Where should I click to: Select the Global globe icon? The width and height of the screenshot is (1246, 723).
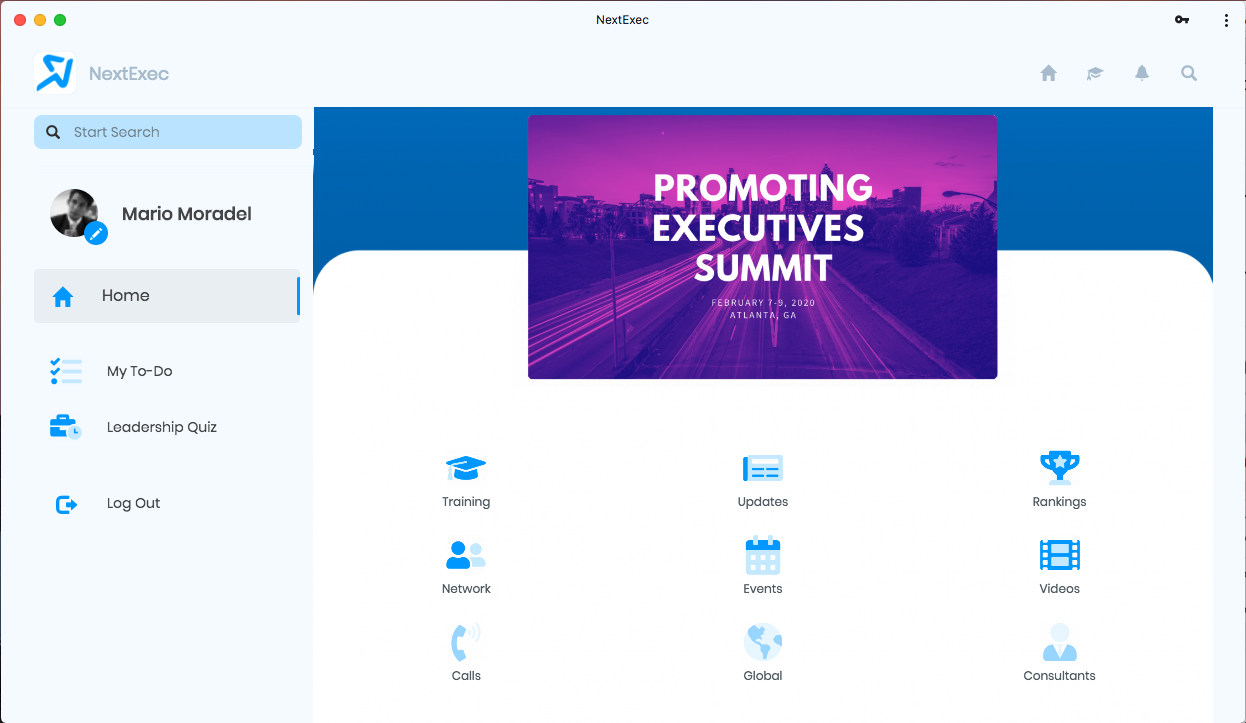coord(762,652)
